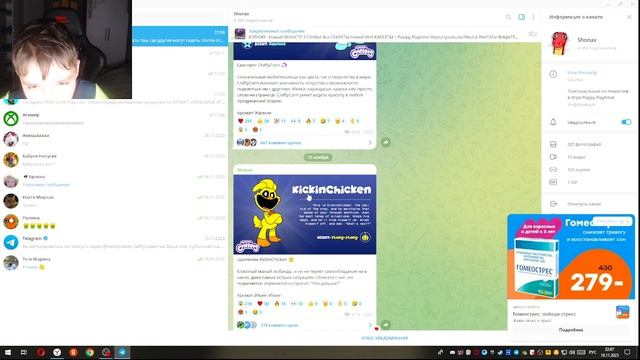
Task: Click the Подробнее button in the ad
Action: pos(571,330)
